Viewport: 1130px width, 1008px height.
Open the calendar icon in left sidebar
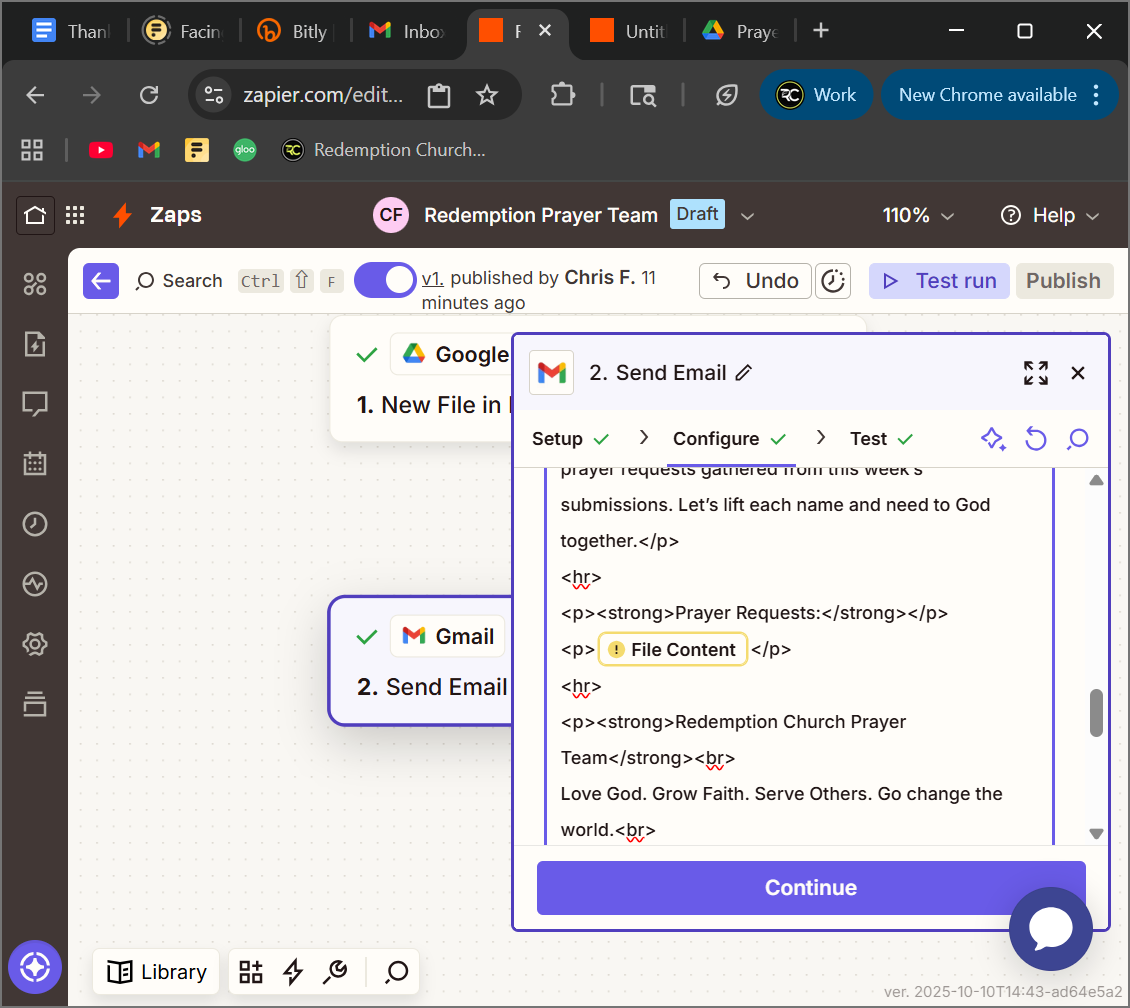(35, 464)
